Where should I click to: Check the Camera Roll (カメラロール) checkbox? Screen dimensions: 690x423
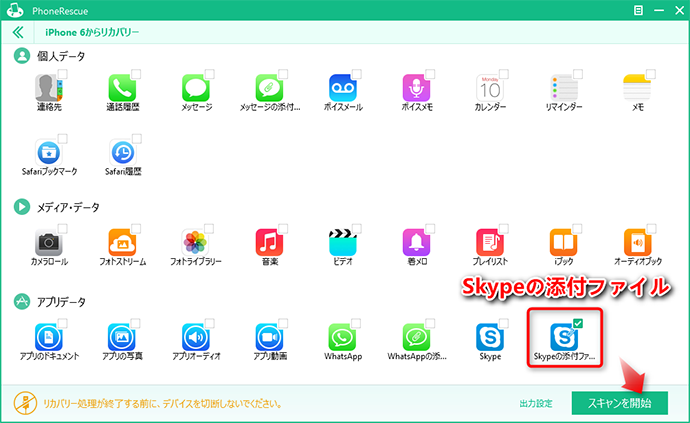[x=62, y=228]
